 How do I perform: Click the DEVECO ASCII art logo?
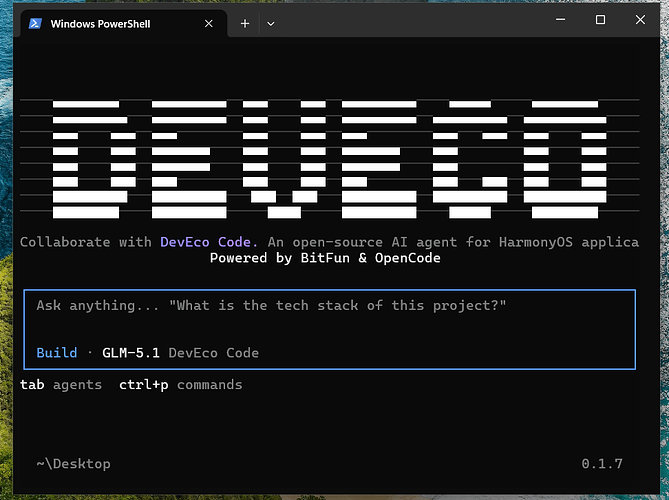pos(329,159)
